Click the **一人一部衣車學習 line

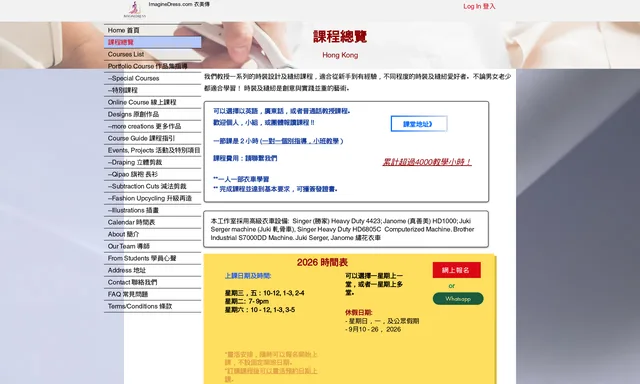click(x=241, y=179)
